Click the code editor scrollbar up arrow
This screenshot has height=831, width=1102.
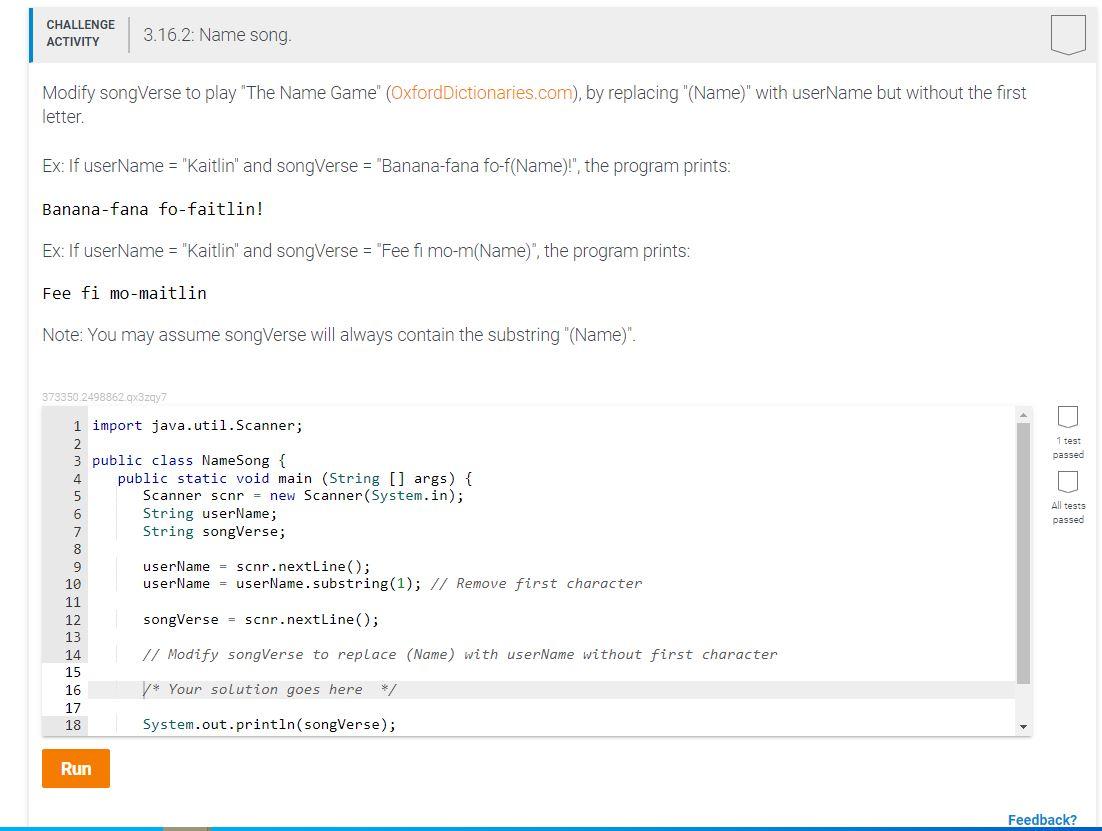tap(1025, 413)
